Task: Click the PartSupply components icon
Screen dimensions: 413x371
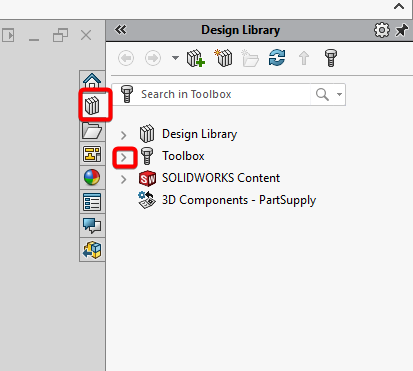Action: (147, 200)
